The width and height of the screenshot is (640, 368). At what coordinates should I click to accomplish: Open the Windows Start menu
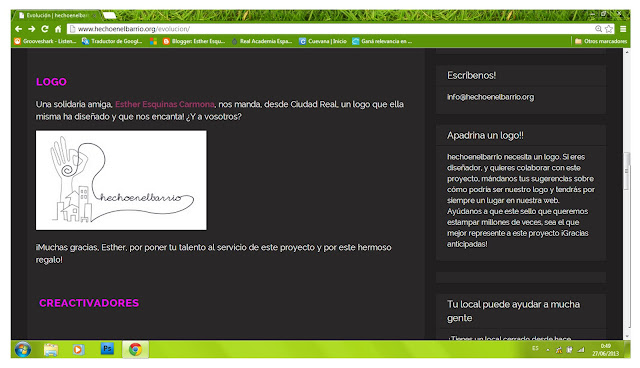[x=23, y=350]
